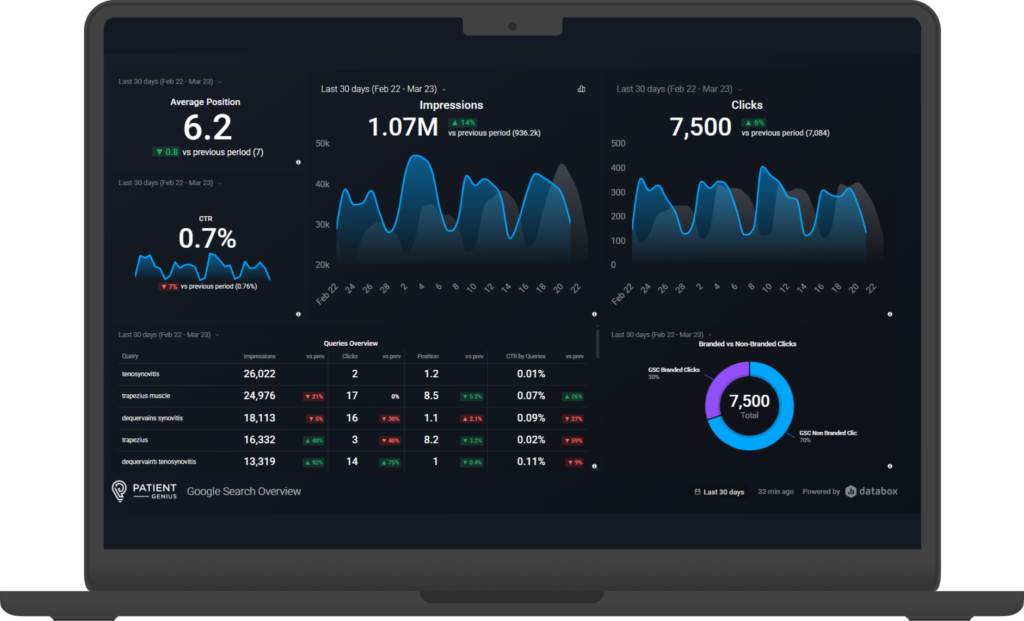Screen dimensions: 1024x621
Task: Open the date range dropdown above Queries Overview
Action: [218, 334]
